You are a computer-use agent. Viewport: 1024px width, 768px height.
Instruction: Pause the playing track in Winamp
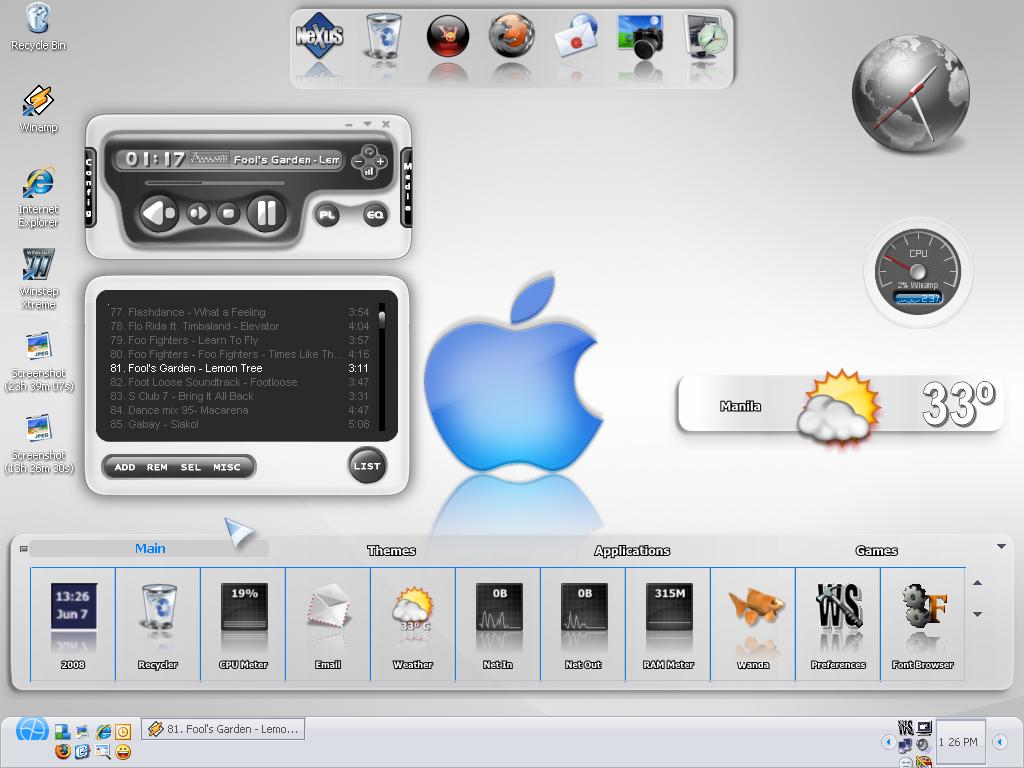[266, 213]
